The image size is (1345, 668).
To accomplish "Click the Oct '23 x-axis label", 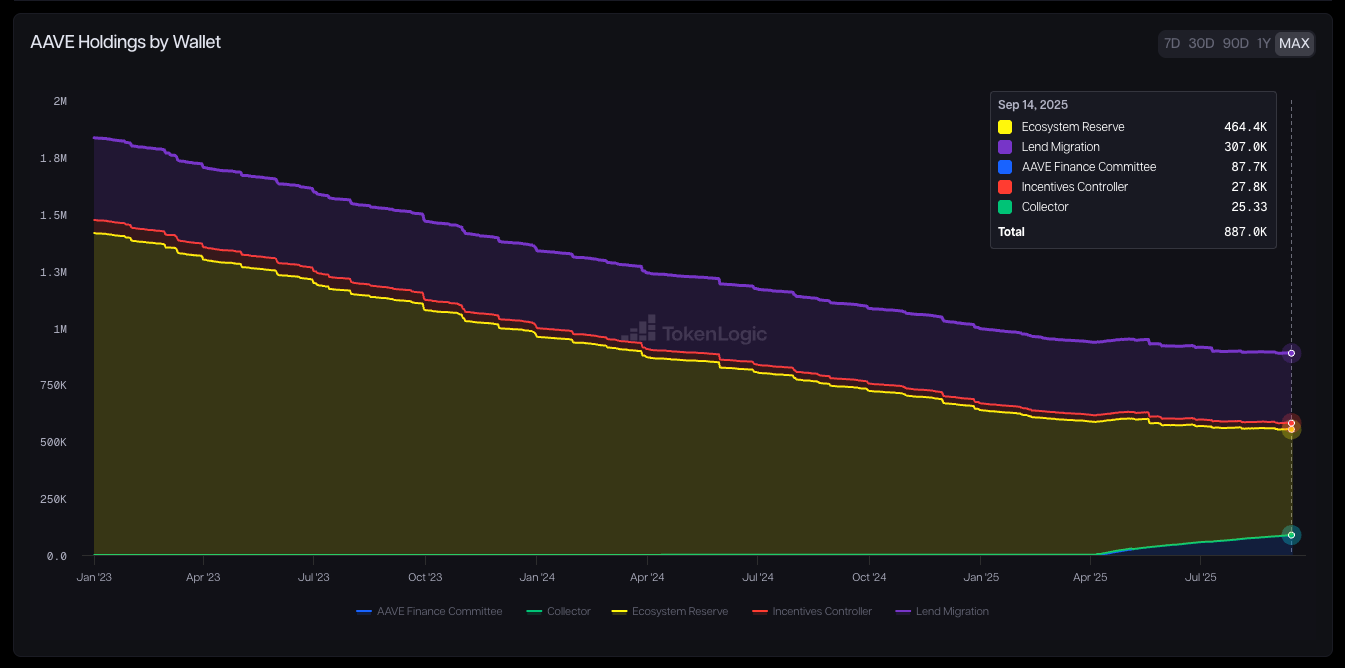I will (x=425, y=577).
